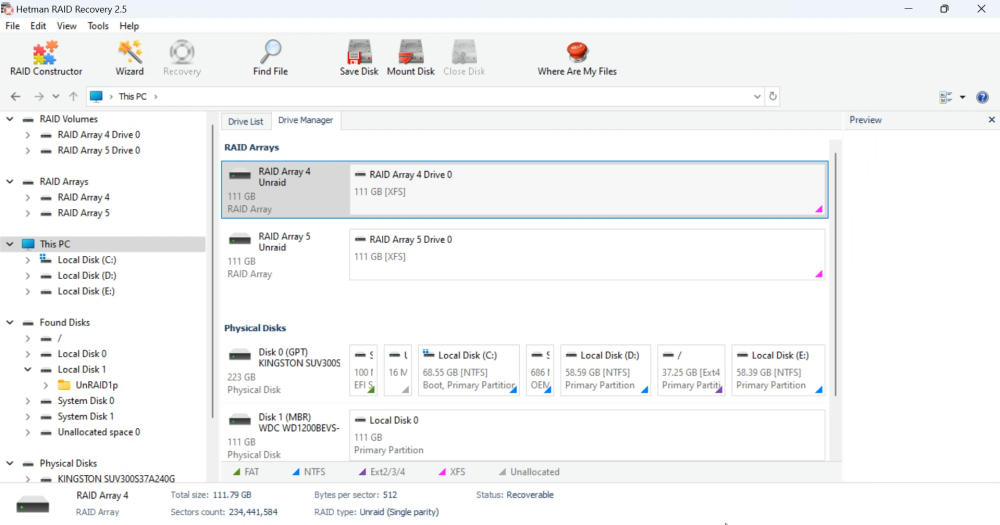Select RAID Array 4 Drive 0 XFS partition
1000x525 pixels.
pos(587,189)
